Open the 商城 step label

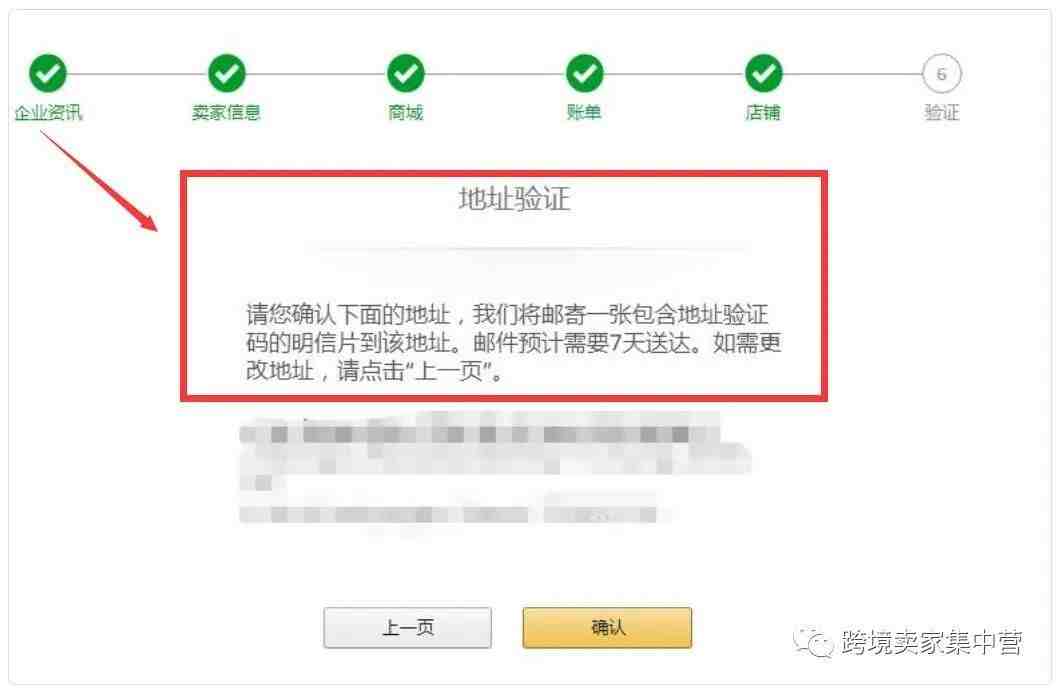[x=405, y=113]
